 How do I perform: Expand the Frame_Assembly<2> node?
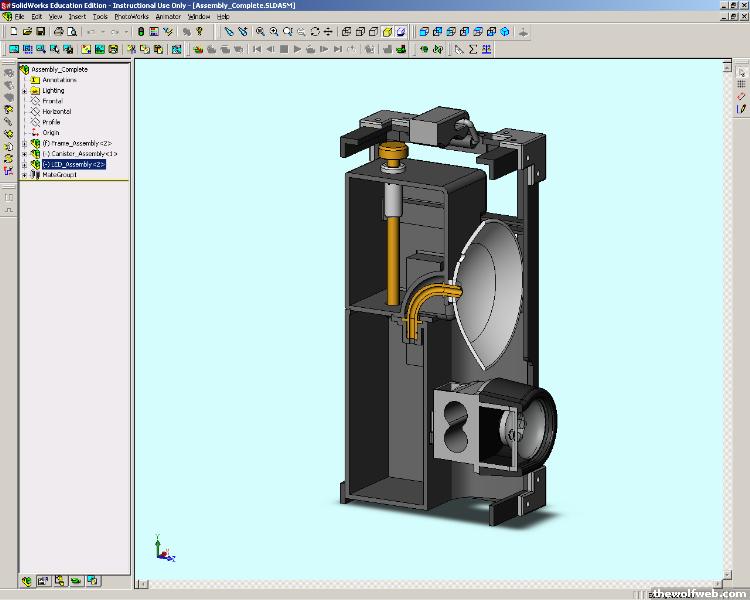25,143
